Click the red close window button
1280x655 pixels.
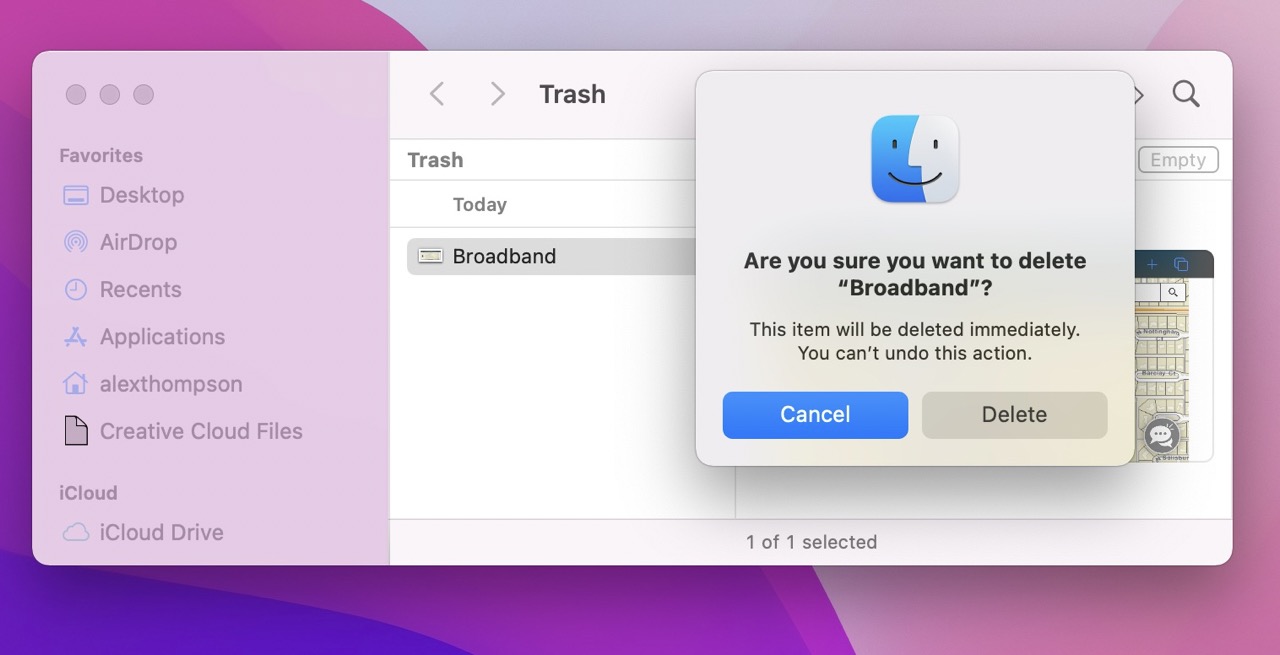pos(76,95)
